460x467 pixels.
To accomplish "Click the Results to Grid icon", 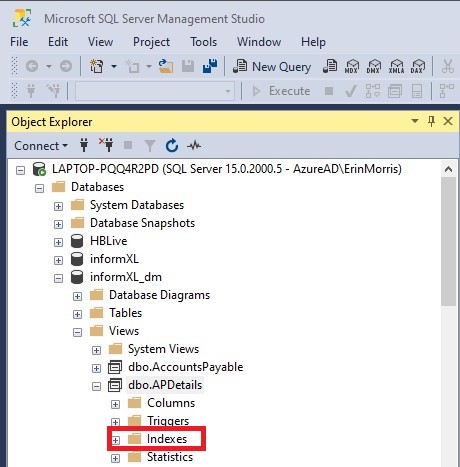I will 395,91.
